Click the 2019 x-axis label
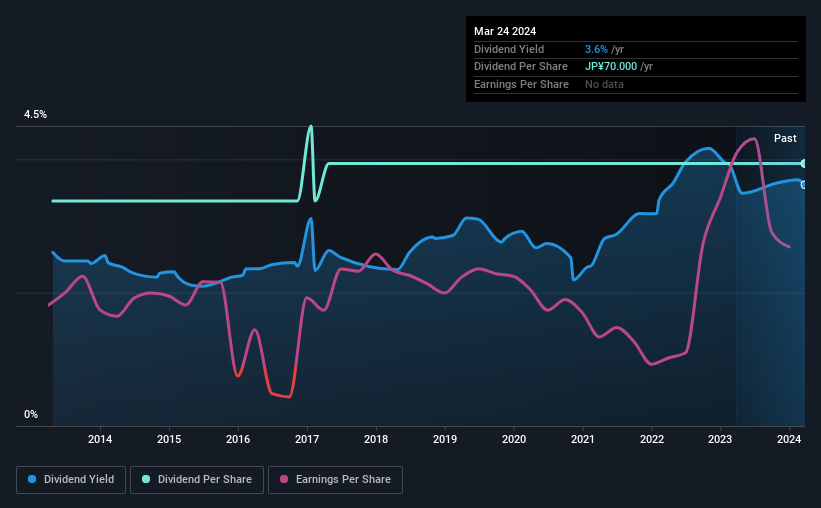Image resolution: width=821 pixels, height=508 pixels. pyautogui.click(x=445, y=439)
